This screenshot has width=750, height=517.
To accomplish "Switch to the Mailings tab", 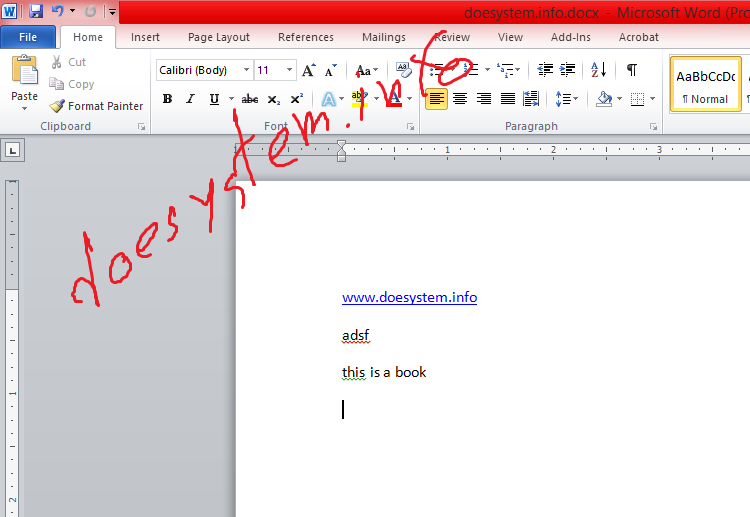I will pyautogui.click(x=384, y=37).
